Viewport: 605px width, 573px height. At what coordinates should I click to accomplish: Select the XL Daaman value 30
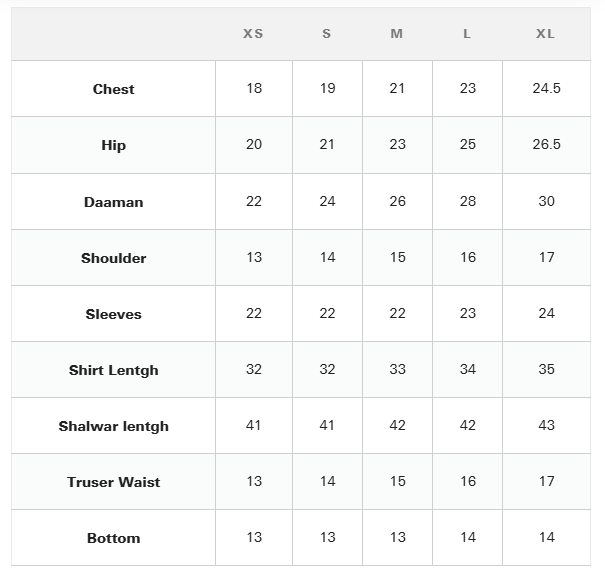coord(546,201)
